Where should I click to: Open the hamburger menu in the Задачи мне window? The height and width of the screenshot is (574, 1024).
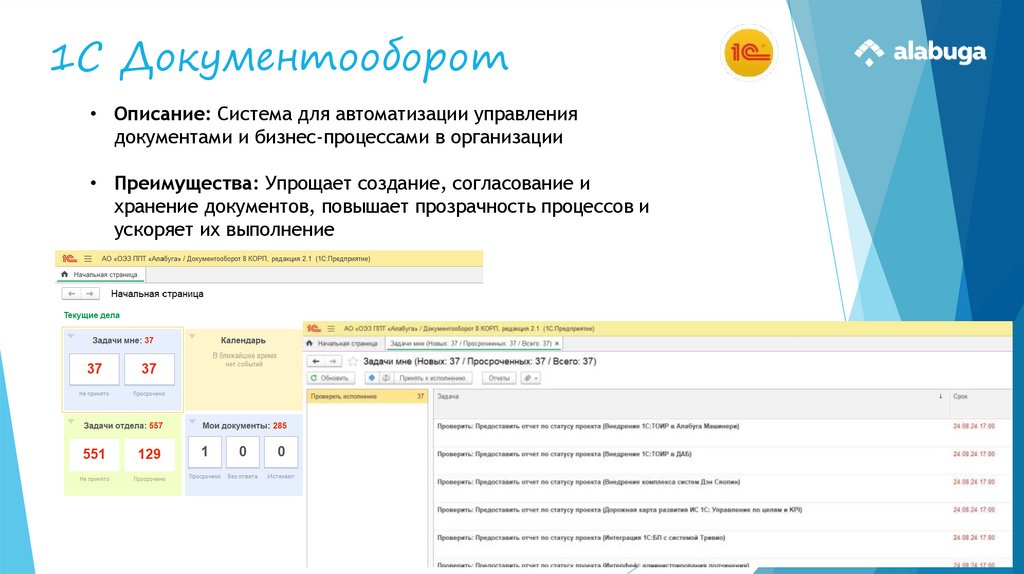click(x=331, y=328)
